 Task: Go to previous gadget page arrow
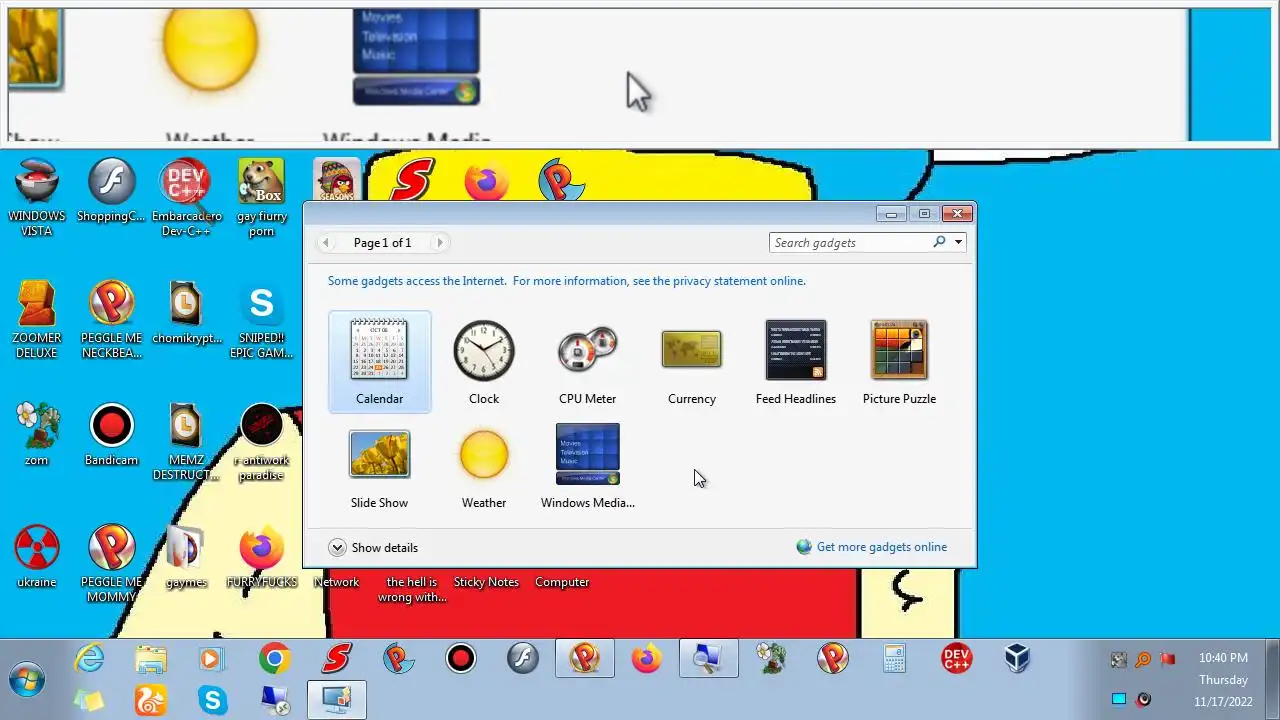[325, 243]
